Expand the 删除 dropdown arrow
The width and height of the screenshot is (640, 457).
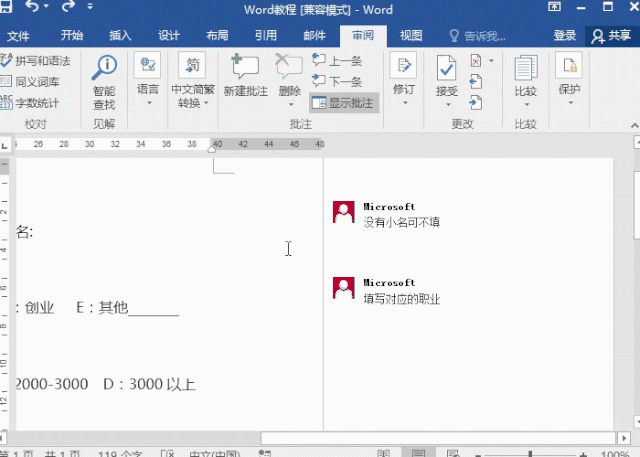[291, 104]
